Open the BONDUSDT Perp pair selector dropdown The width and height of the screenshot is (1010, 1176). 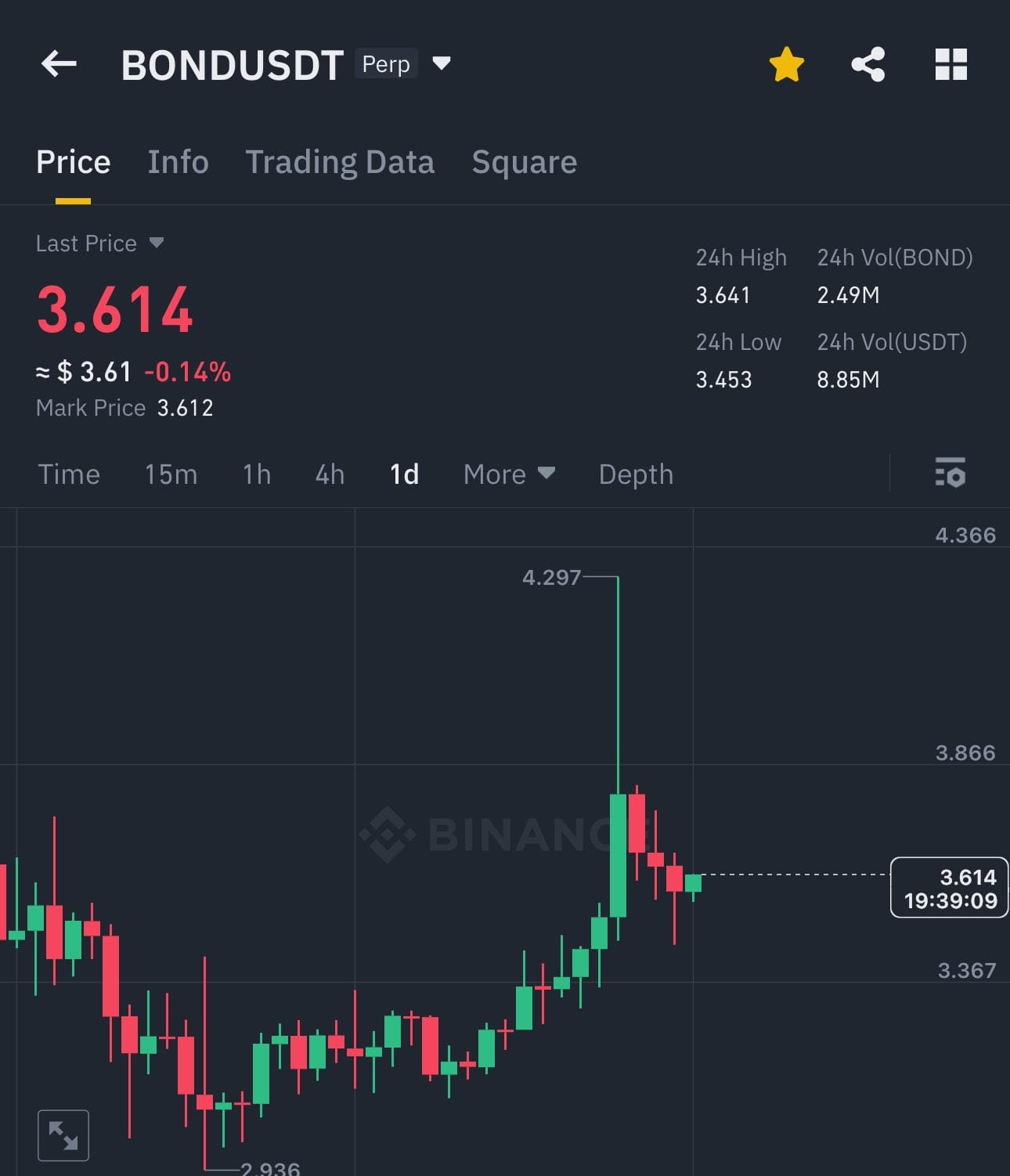tap(441, 64)
